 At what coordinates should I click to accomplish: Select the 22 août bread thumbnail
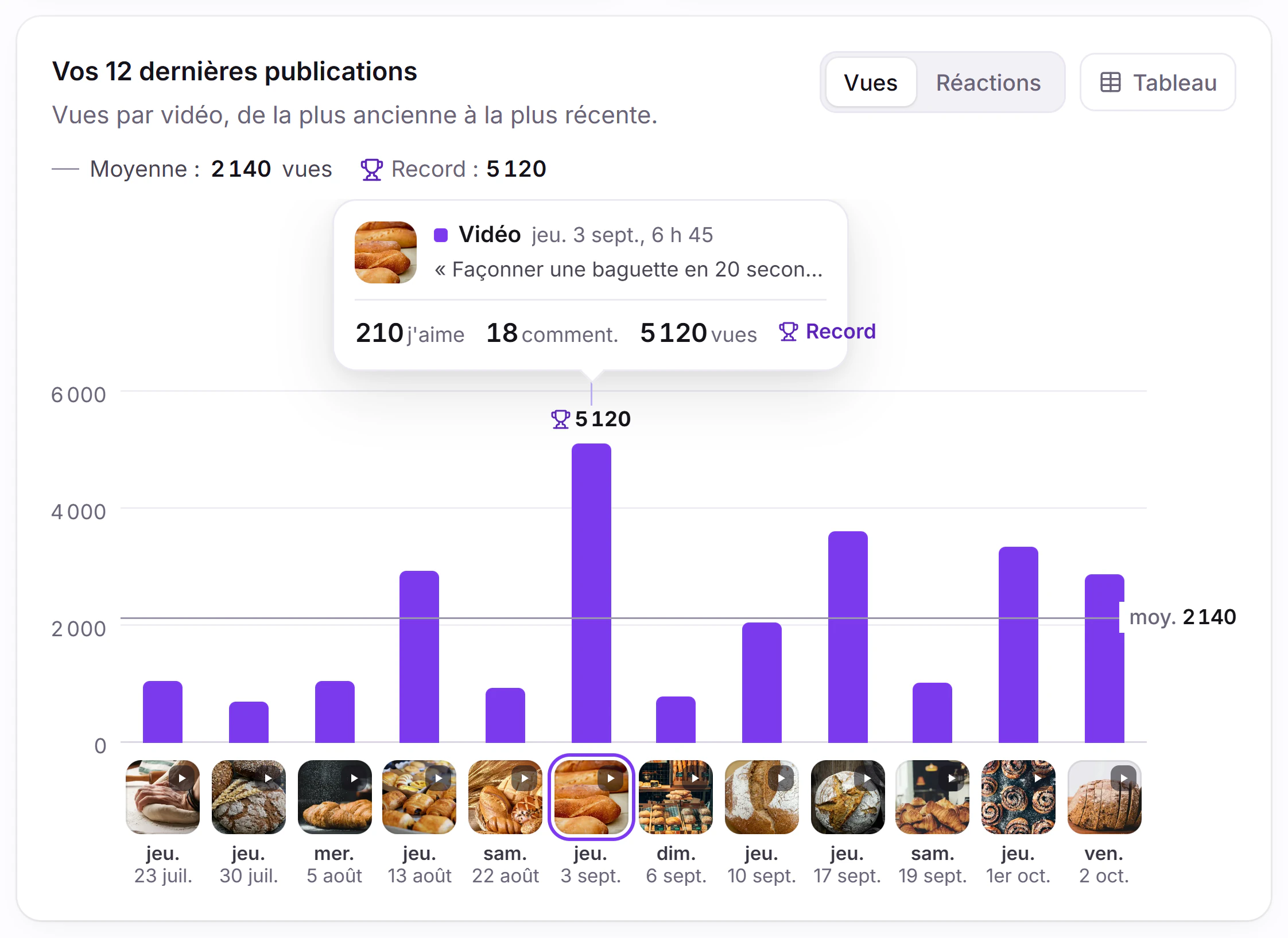tap(505, 797)
